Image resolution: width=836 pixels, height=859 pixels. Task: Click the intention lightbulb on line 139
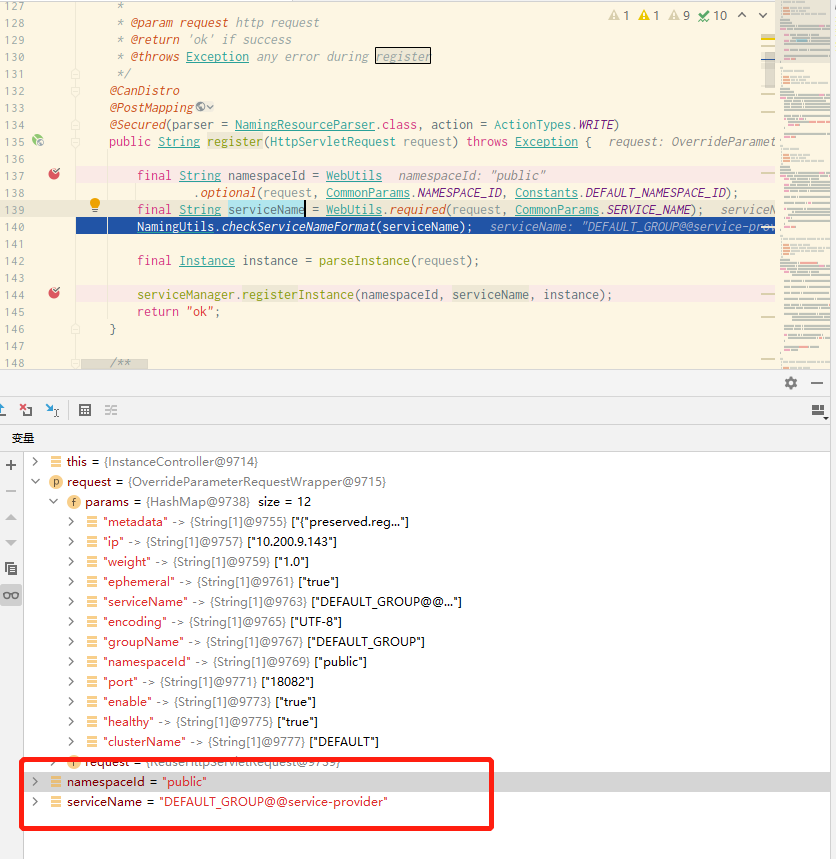pos(95,205)
